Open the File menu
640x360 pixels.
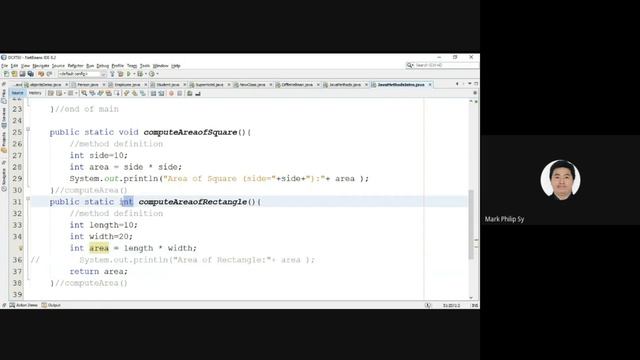[x=4, y=66]
